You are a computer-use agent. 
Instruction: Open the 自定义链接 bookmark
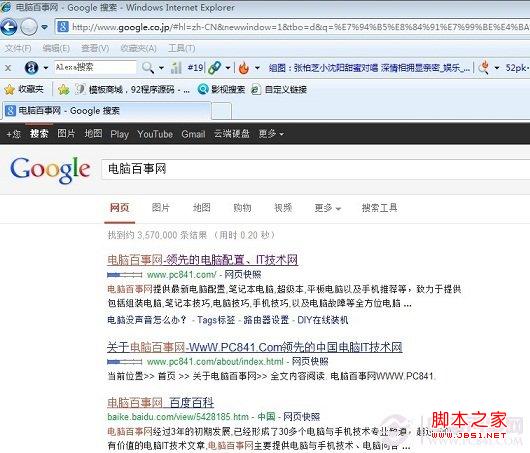point(279,90)
